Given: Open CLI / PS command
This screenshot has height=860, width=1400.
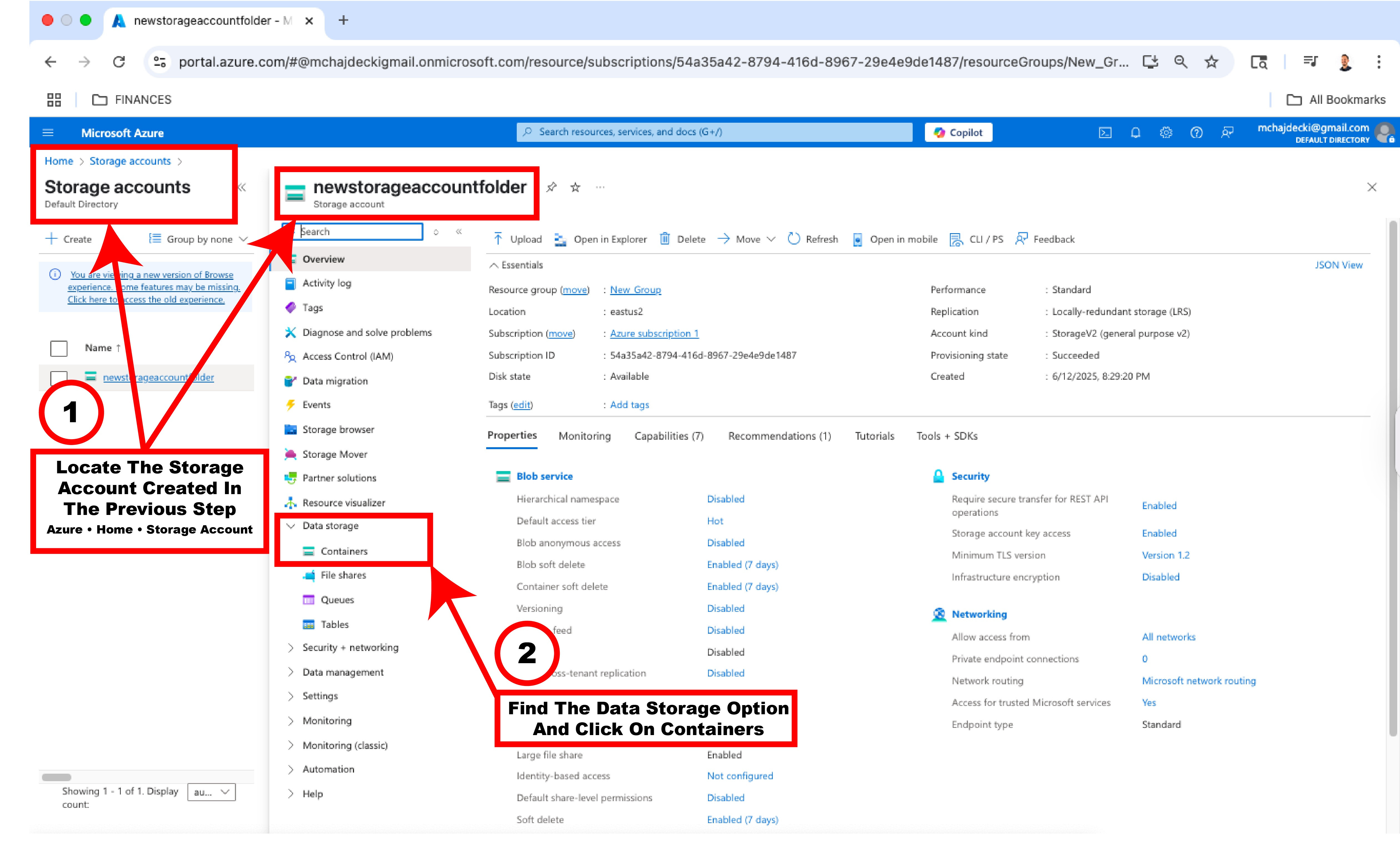Looking at the screenshot, I should 976,239.
